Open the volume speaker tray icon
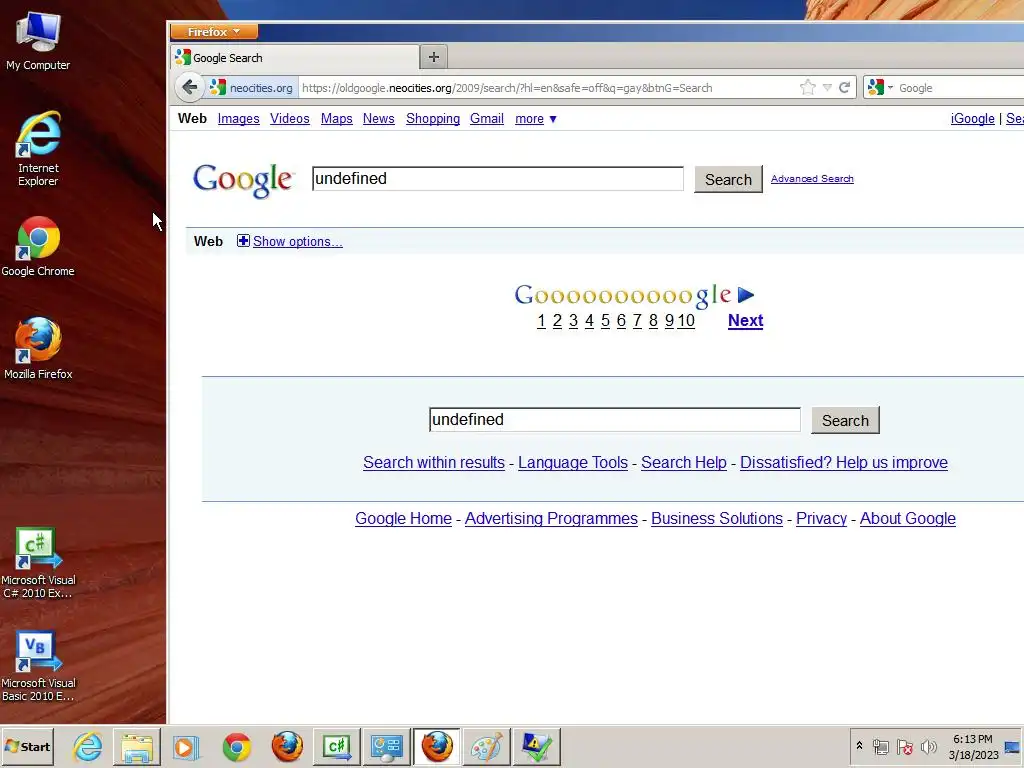 coord(928,746)
